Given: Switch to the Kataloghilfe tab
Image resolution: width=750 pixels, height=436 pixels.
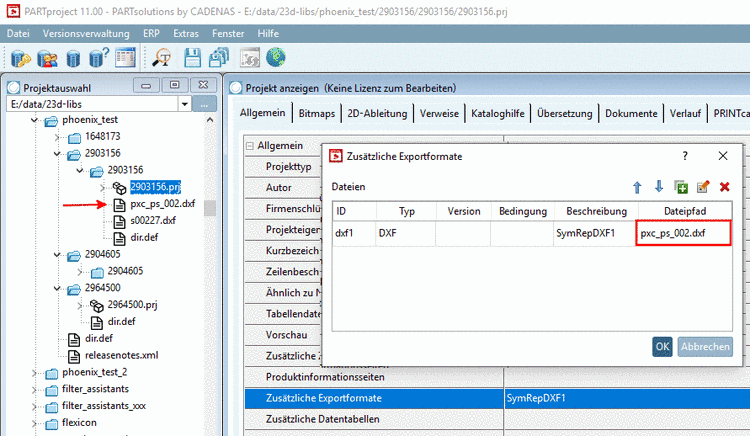Looking at the screenshot, I should [498, 114].
